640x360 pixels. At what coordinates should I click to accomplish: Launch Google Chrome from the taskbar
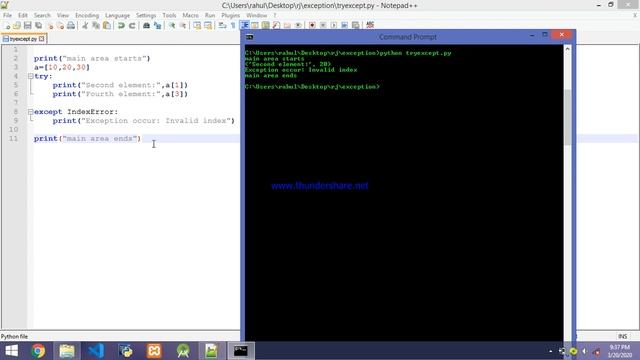[38, 351]
